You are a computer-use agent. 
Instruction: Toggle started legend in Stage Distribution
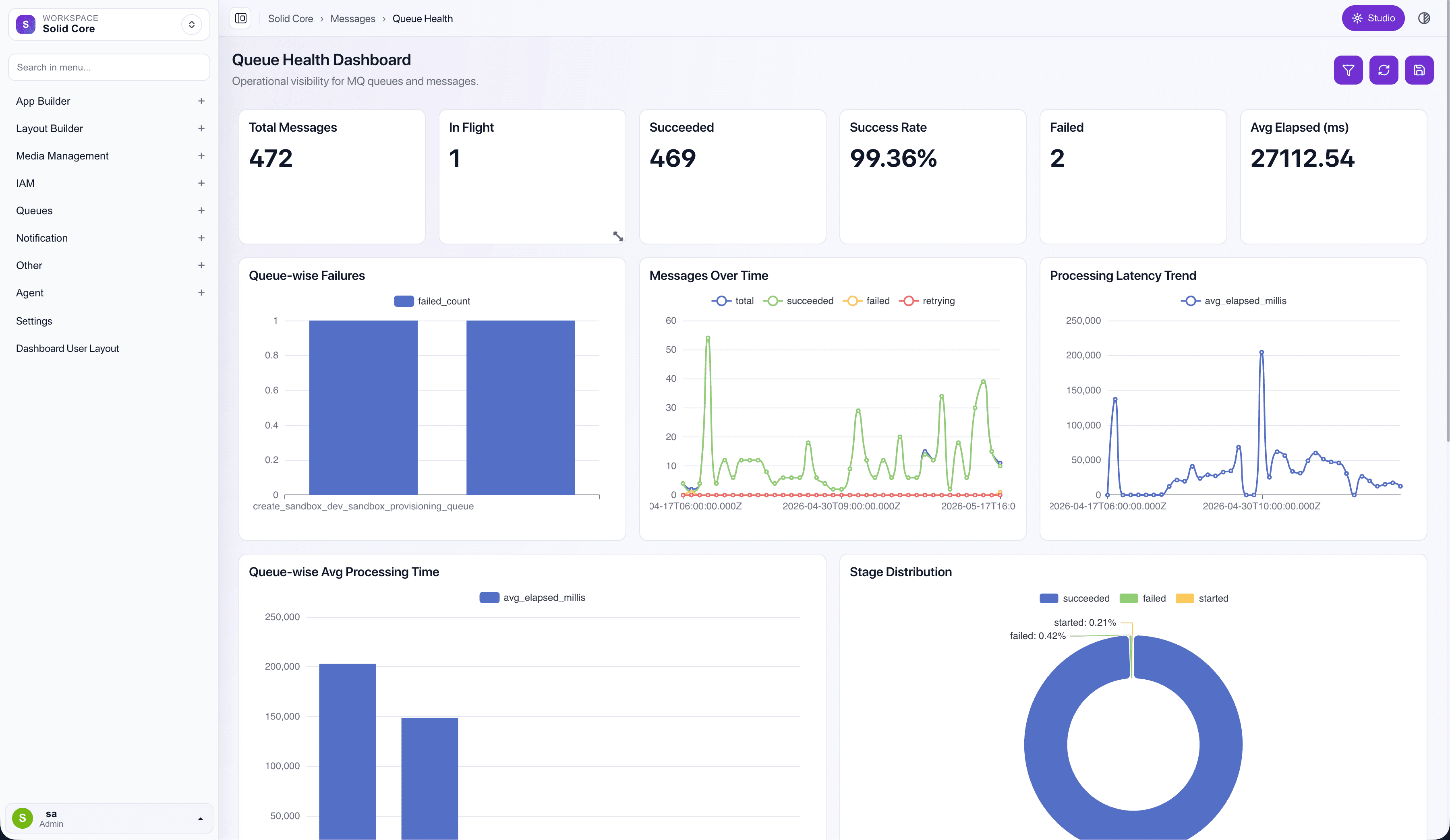[x=1202, y=598]
